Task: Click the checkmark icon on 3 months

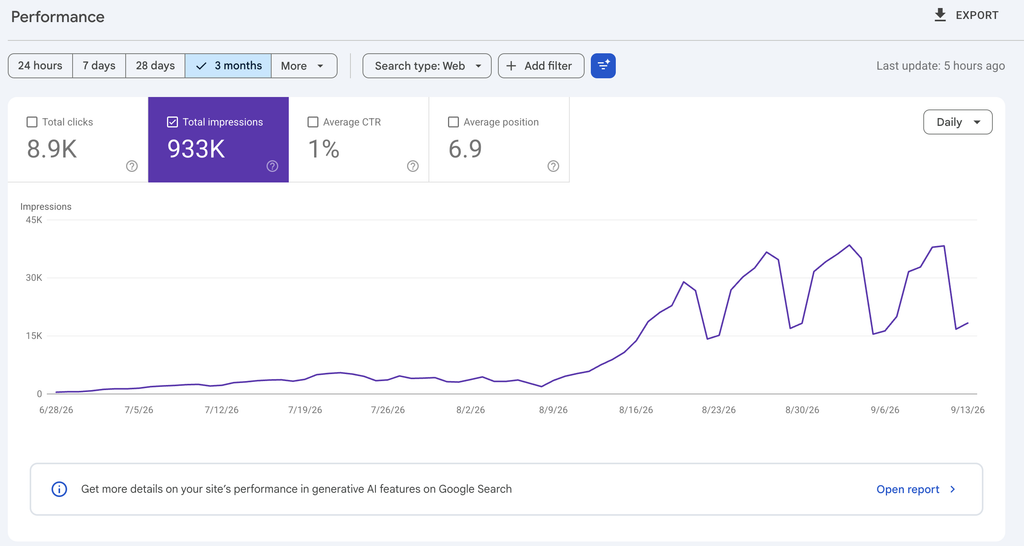Action: click(201, 66)
